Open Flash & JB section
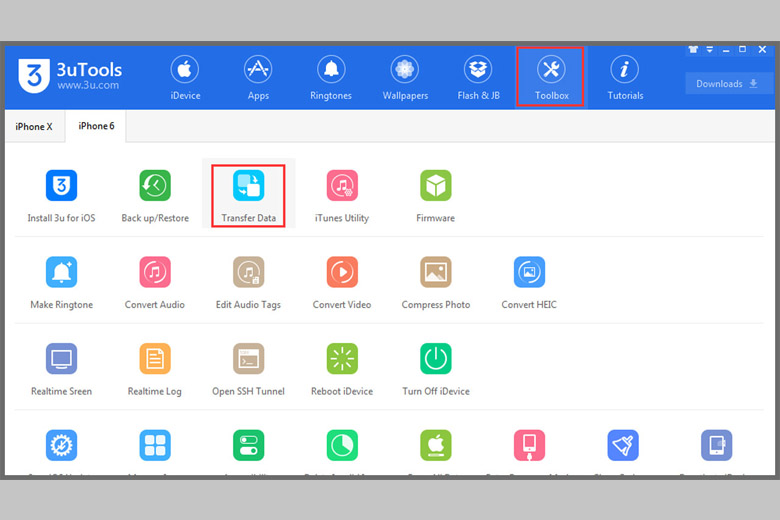The height and width of the screenshot is (520, 780). pyautogui.click(x=478, y=78)
